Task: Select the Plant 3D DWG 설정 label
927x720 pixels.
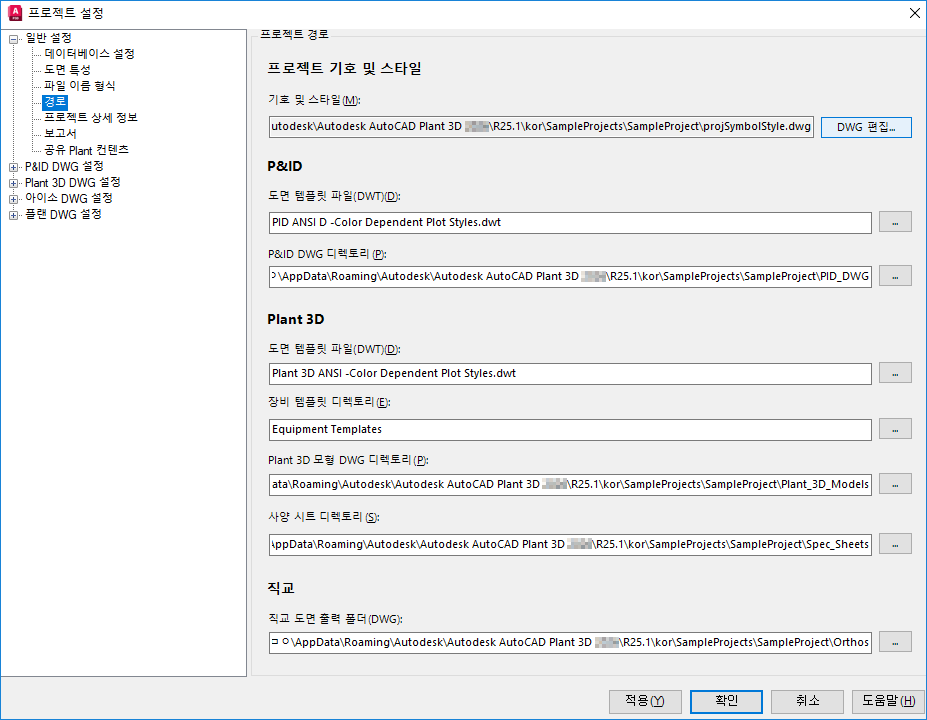Action: point(73,183)
